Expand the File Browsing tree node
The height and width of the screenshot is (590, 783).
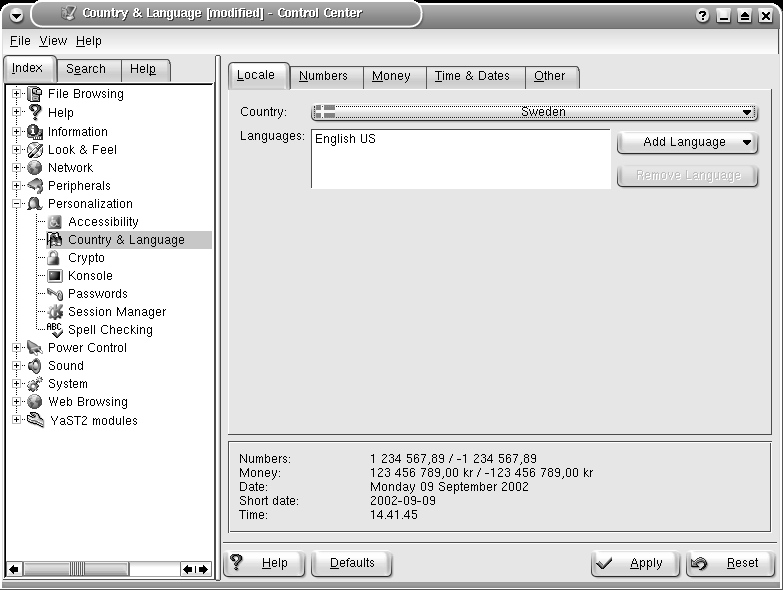coord(16,93)
